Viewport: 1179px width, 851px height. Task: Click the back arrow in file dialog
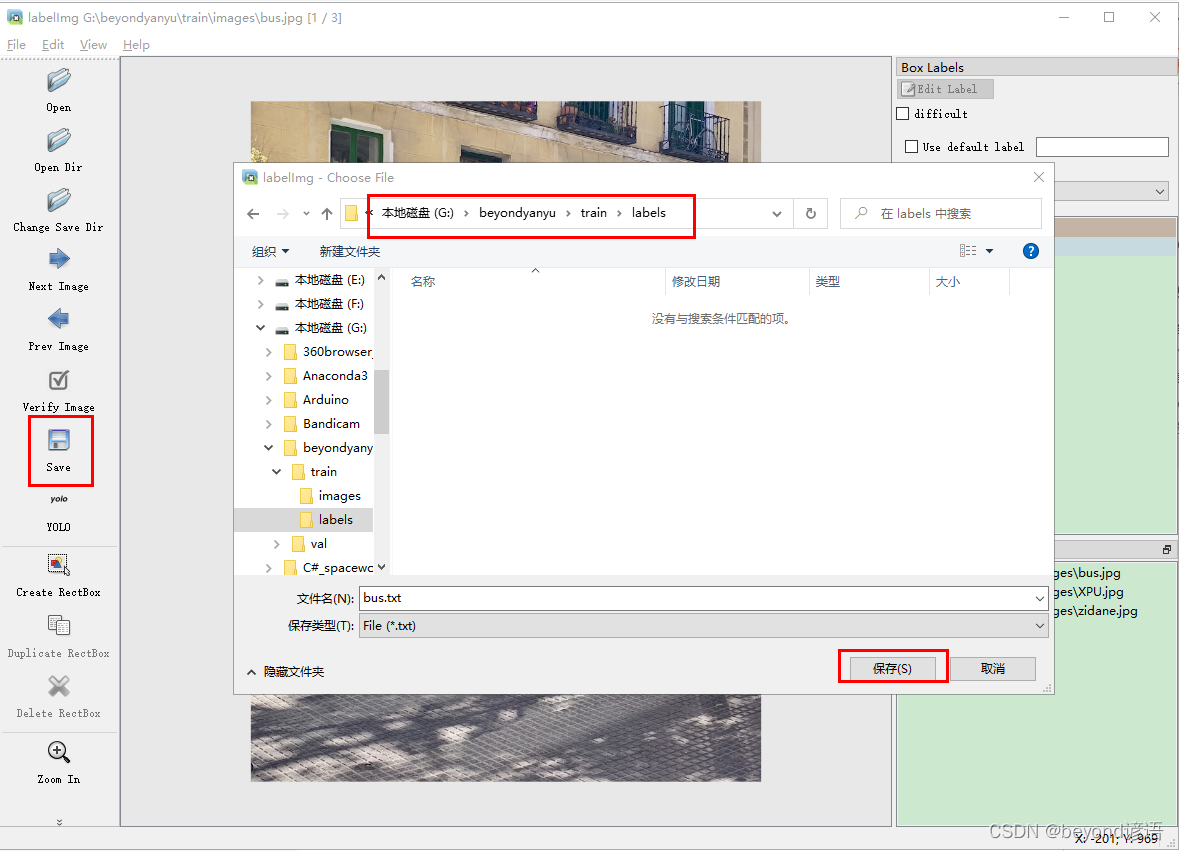pyautogui.click(x=253, y=214)
